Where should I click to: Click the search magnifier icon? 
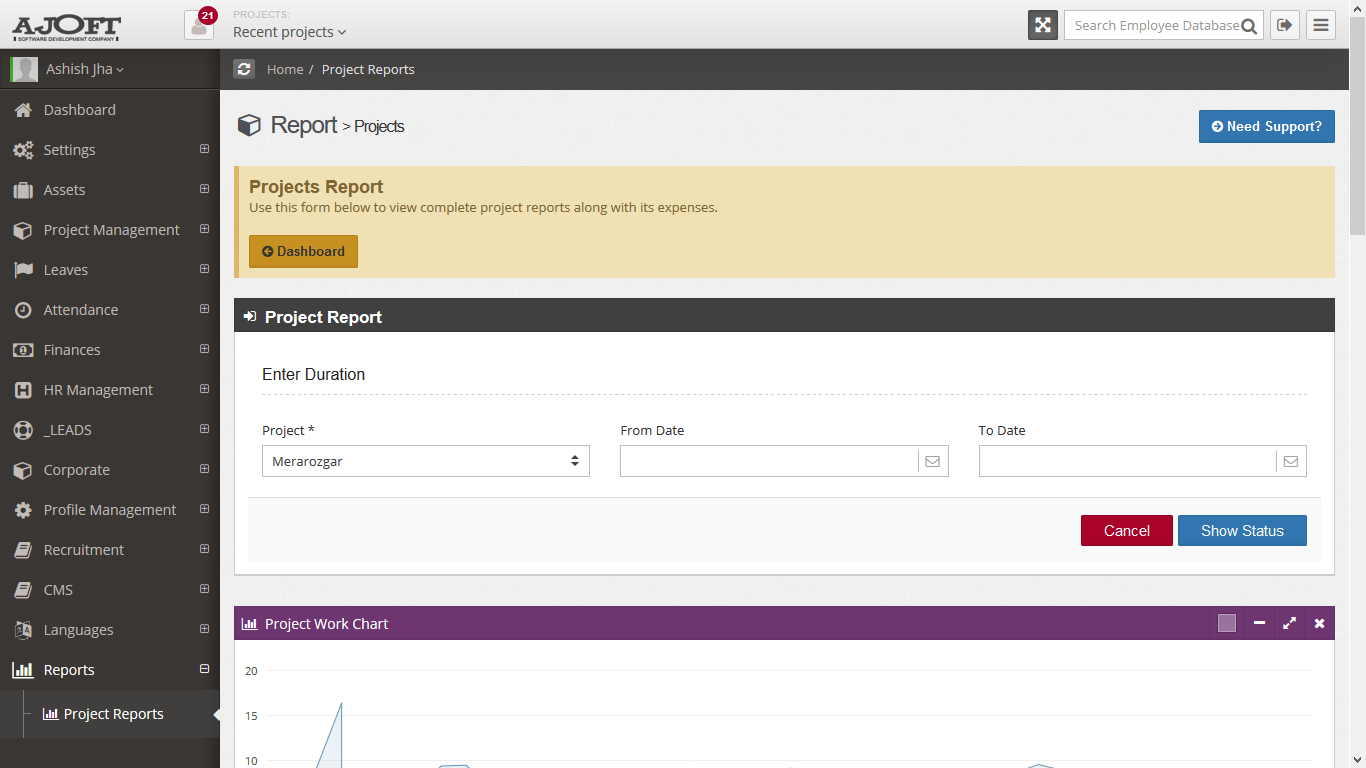pyautogui.click(x=1249, y=27)
